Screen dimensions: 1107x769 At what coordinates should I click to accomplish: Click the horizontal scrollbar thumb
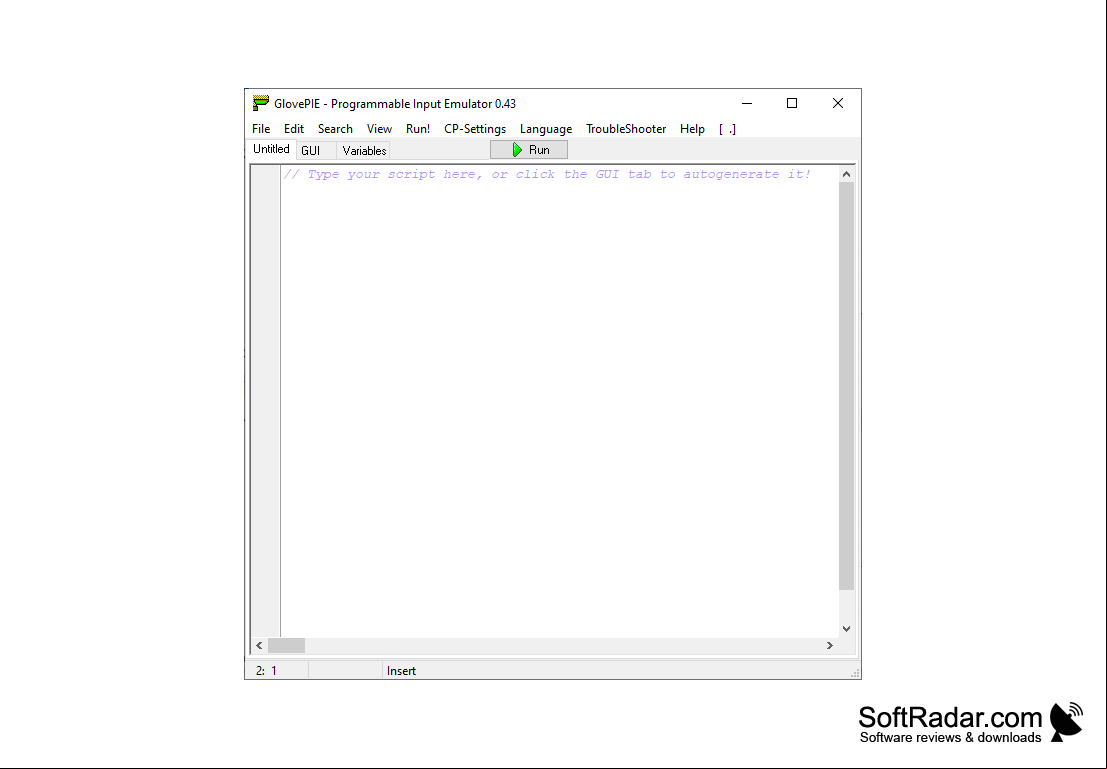coord(286,645)
